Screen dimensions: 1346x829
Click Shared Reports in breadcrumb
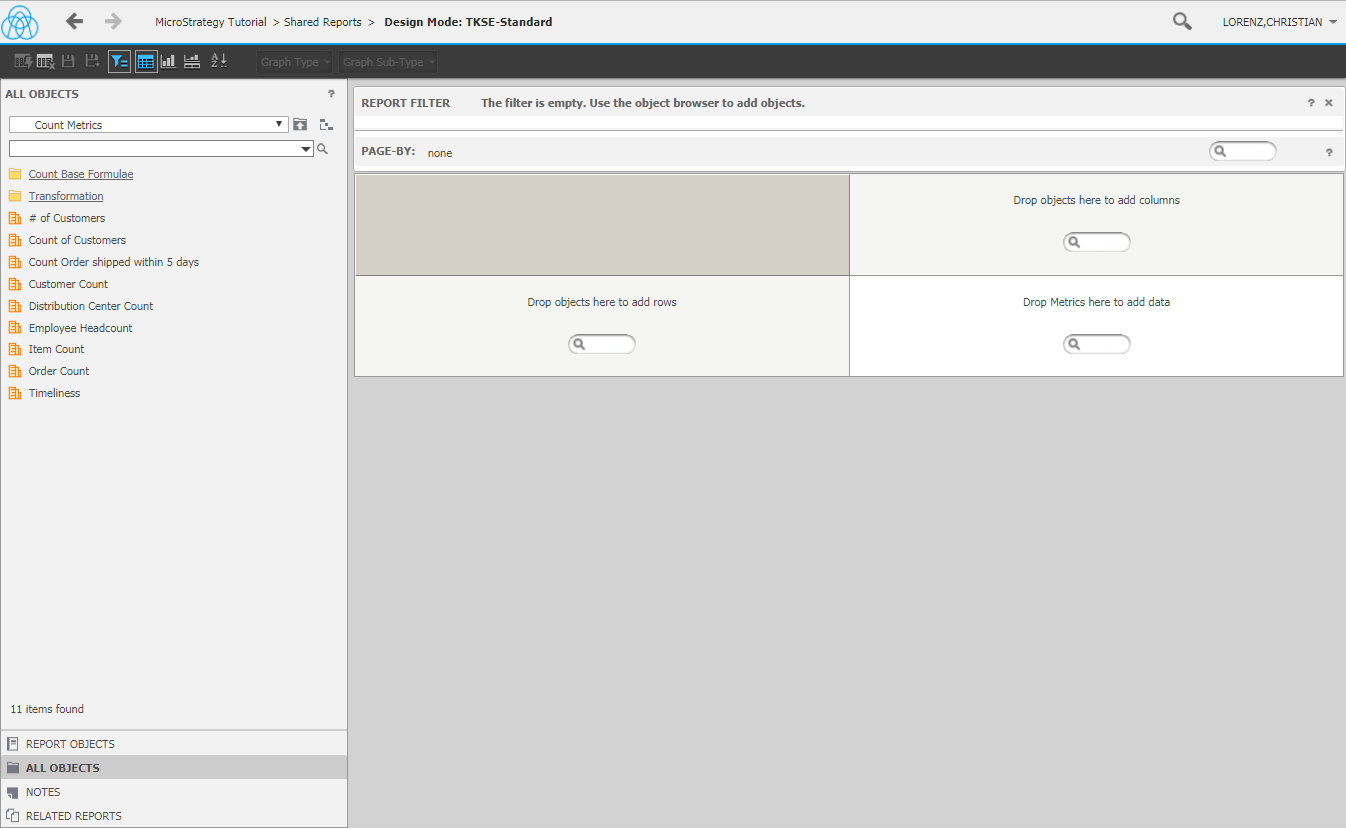click(323, 22)
